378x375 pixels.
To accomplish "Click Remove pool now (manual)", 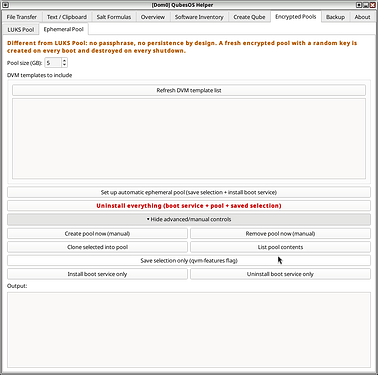I will [x=280, y=234].
